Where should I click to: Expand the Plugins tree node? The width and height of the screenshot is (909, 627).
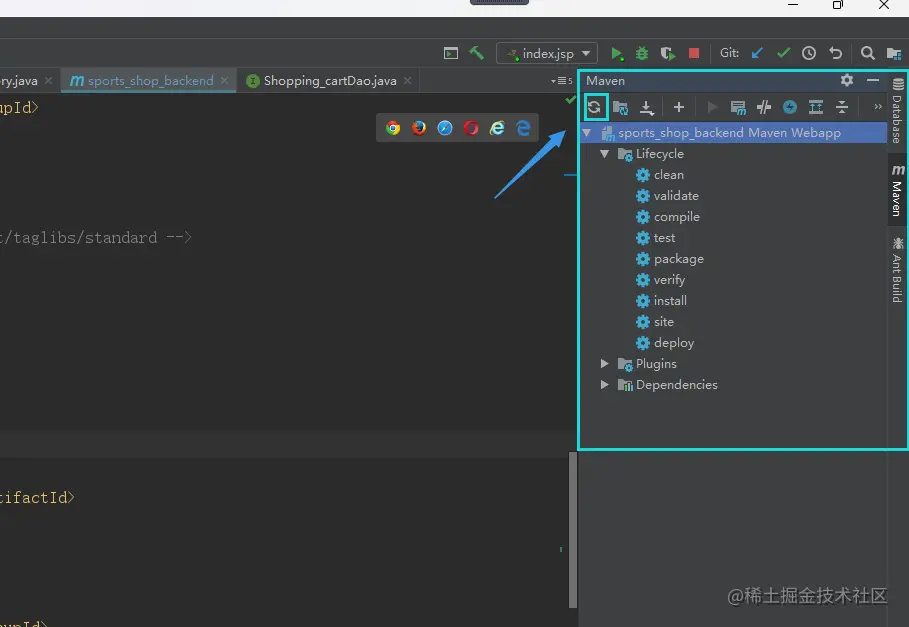tap(605, 363)
